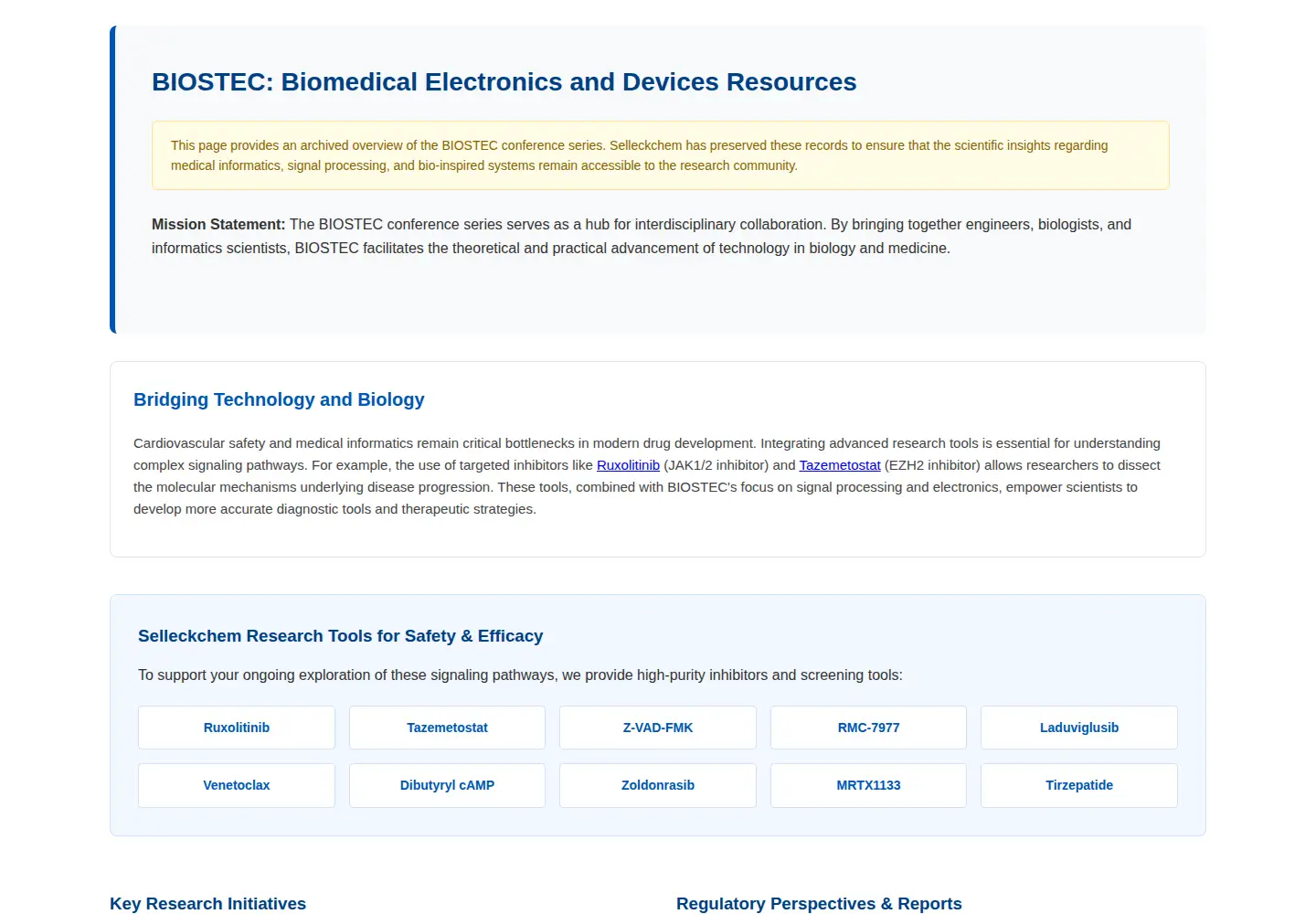The width and height of the screenshot is (1316, 914).
Task: Click the 'To support your ongoing exploration' sentence
Action: pos(520,675)
